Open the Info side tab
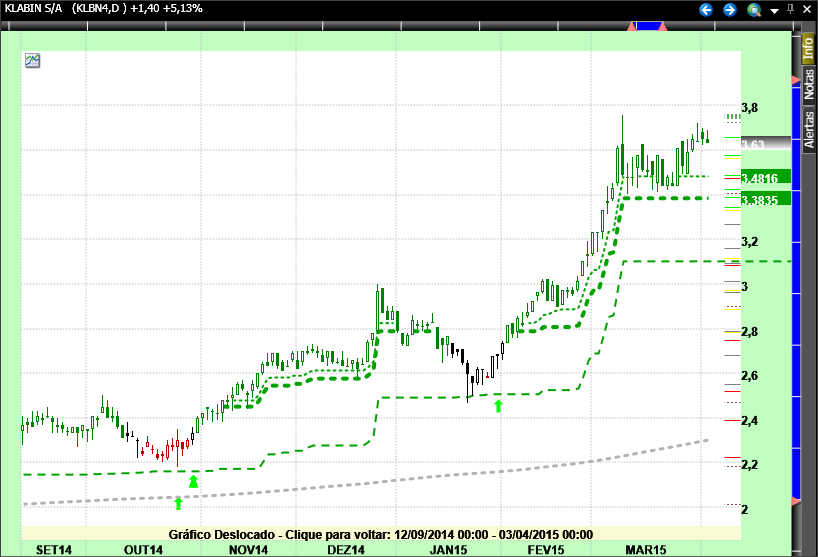 809,48
